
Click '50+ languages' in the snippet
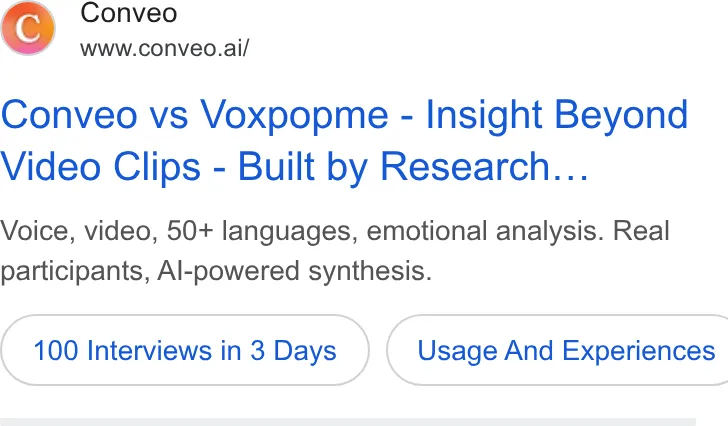(261, 231)
